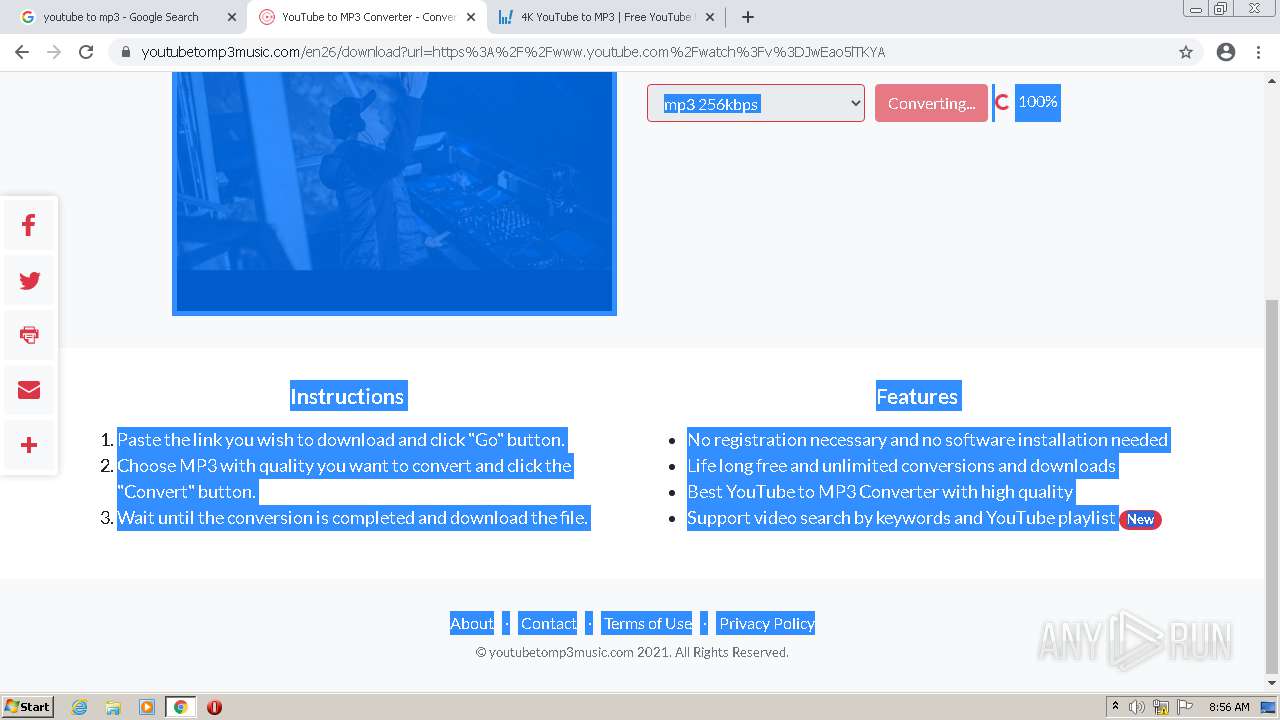
Task: View site security lock icon
Action: tap(125, 52)
